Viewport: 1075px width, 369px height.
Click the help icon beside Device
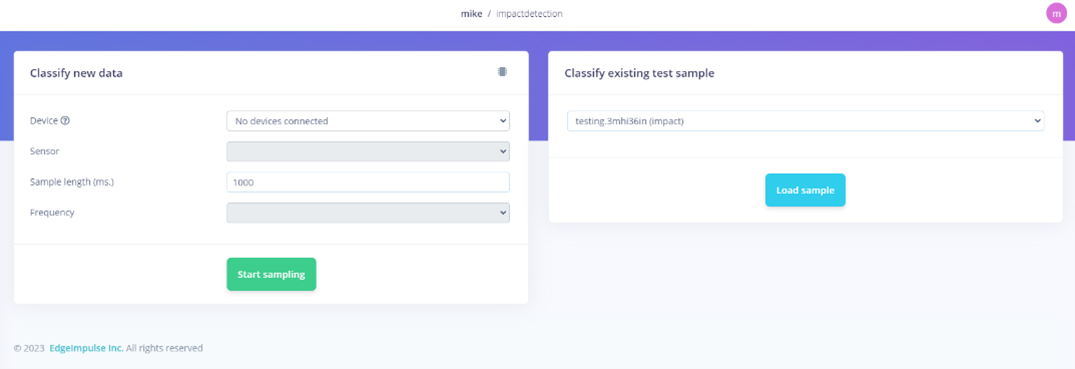tap(66, 121)
